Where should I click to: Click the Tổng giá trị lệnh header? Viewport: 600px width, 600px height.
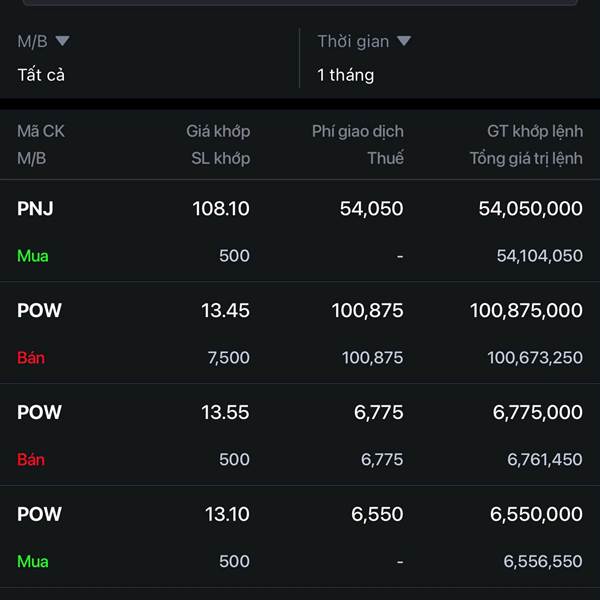point(526,158)
